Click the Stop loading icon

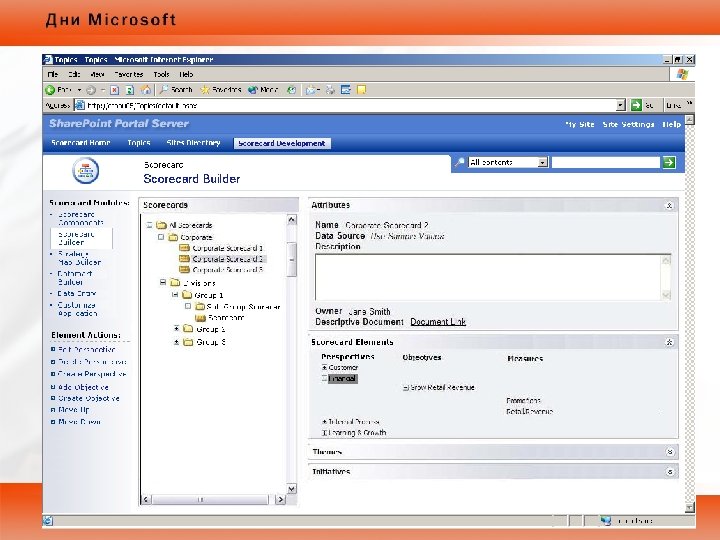click(x=115, y=90)
